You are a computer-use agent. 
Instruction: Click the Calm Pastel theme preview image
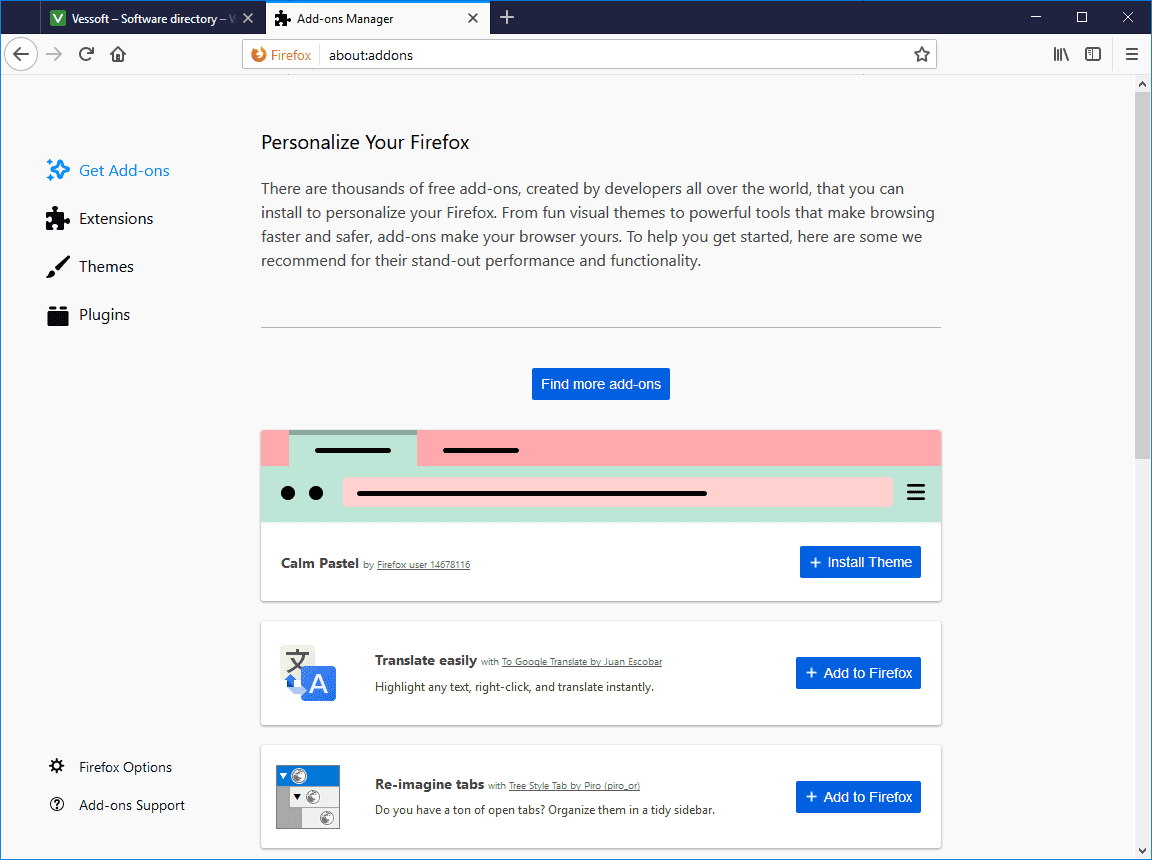[600, 476]
